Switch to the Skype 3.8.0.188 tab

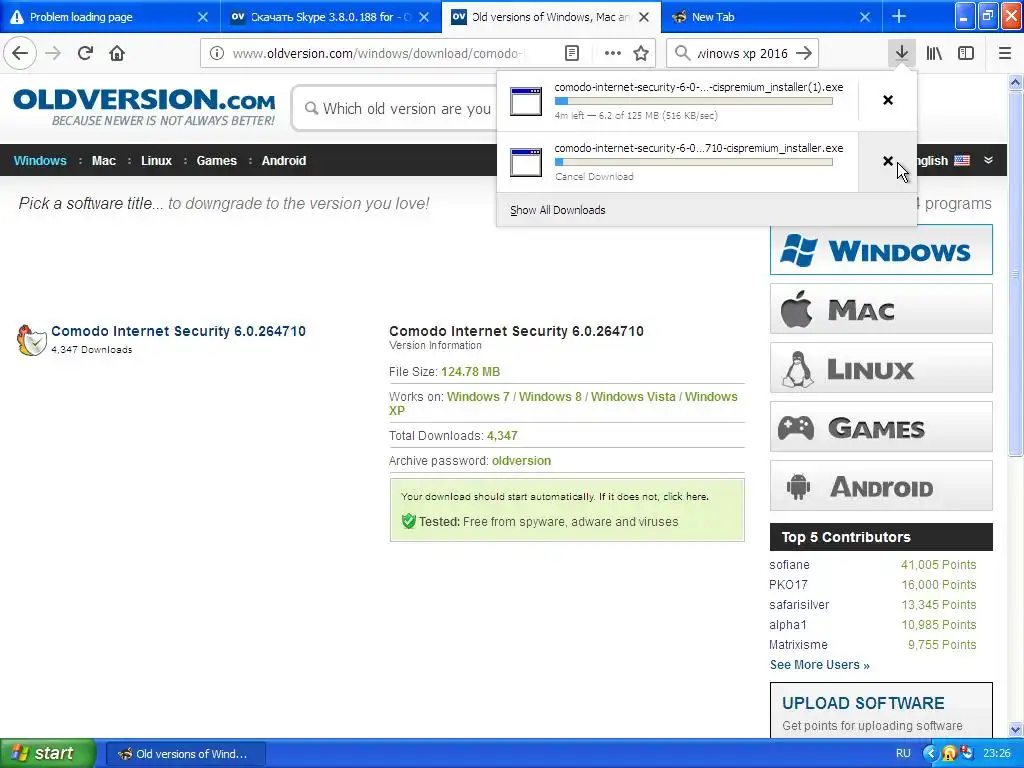330,17
